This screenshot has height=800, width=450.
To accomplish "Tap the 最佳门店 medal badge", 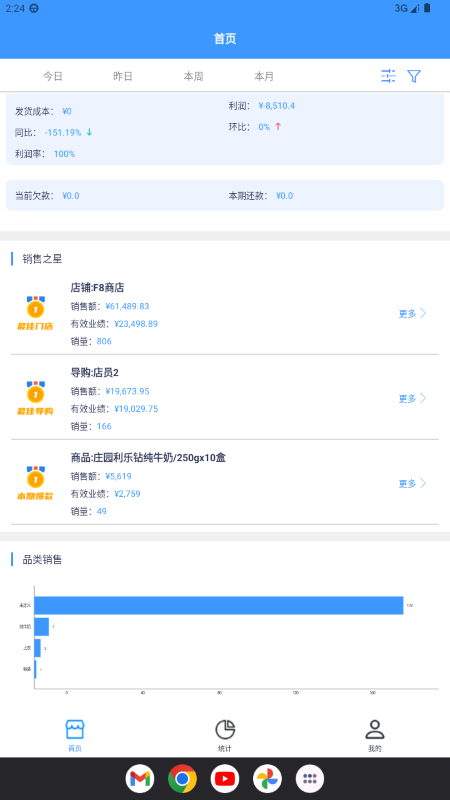I will coord(35,313).
